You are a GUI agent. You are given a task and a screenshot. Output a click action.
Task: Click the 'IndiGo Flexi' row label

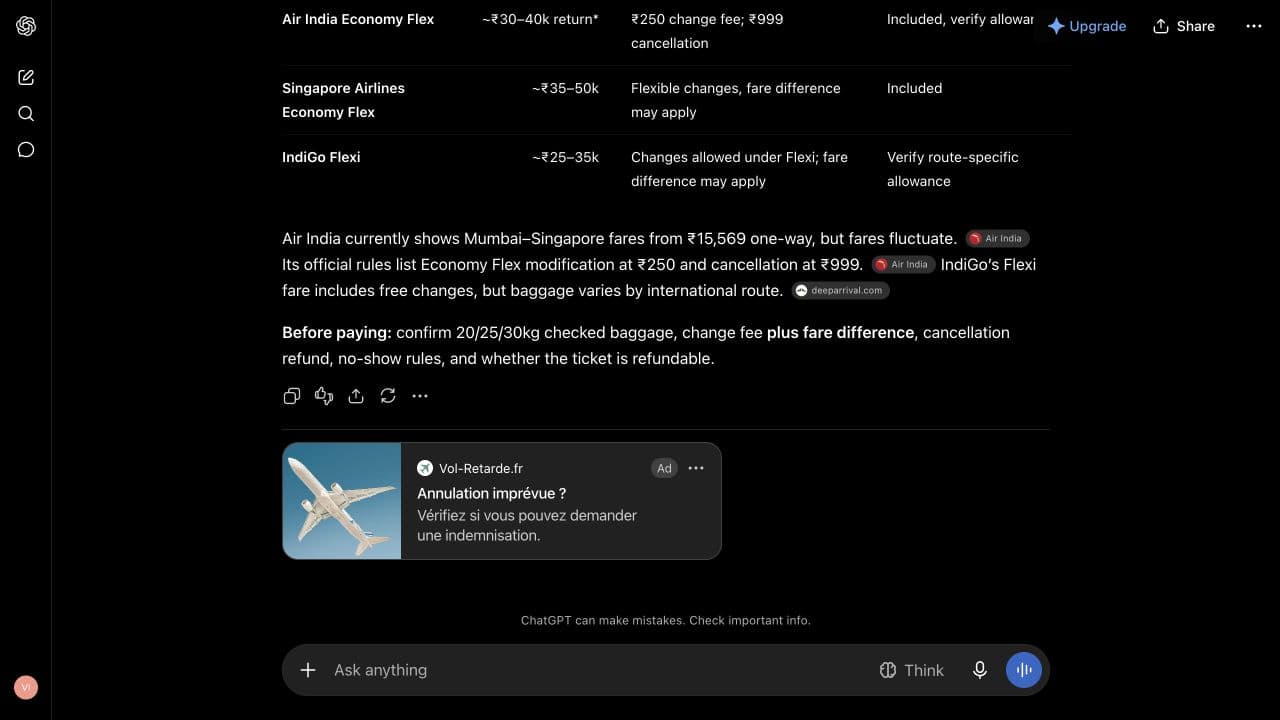(x=321, y=157)
